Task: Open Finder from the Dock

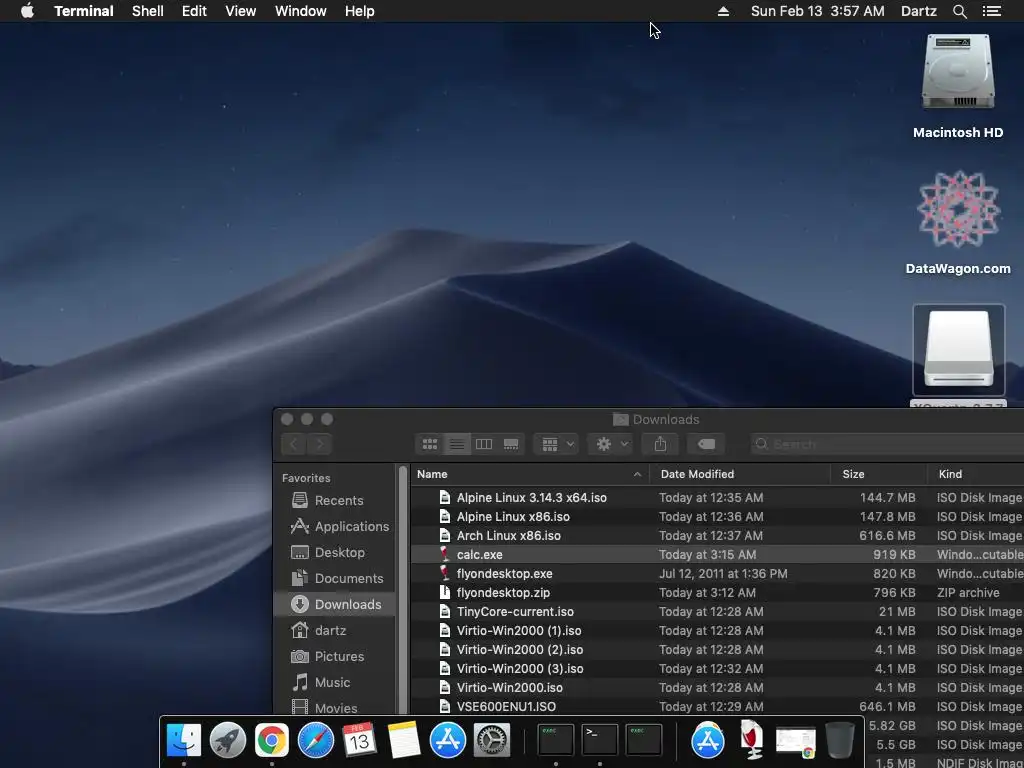Action: pyautogui.click(x=184, y=740)
